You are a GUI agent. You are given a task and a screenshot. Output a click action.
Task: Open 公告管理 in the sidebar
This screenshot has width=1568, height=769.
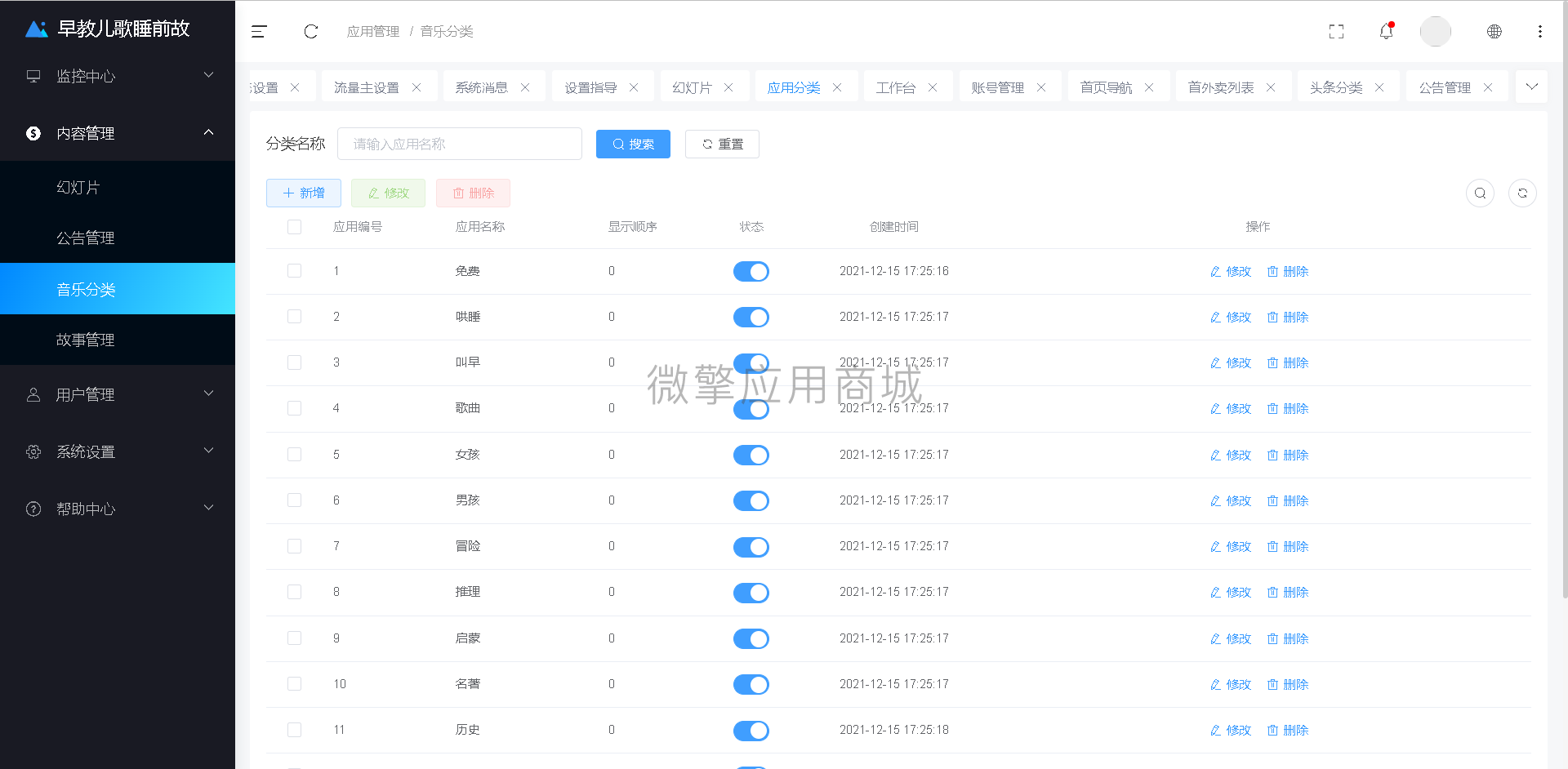118,238
